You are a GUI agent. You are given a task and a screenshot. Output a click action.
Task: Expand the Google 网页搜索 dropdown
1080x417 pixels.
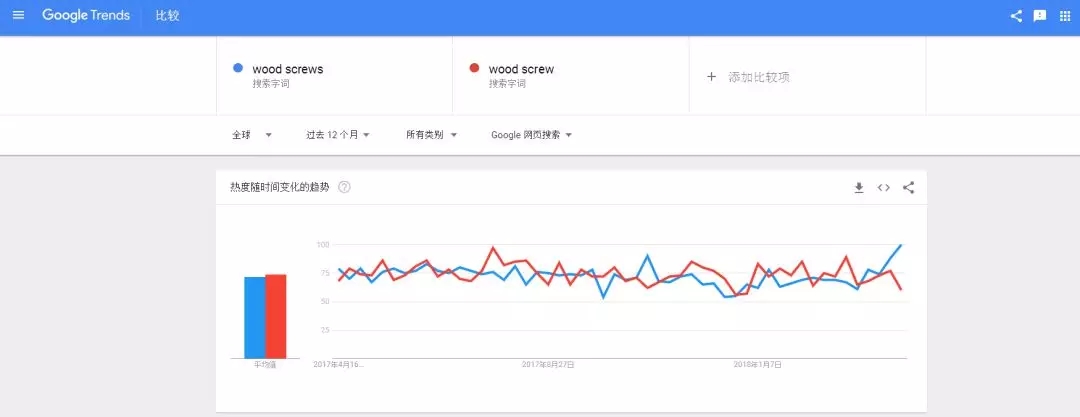click(531, 135)
